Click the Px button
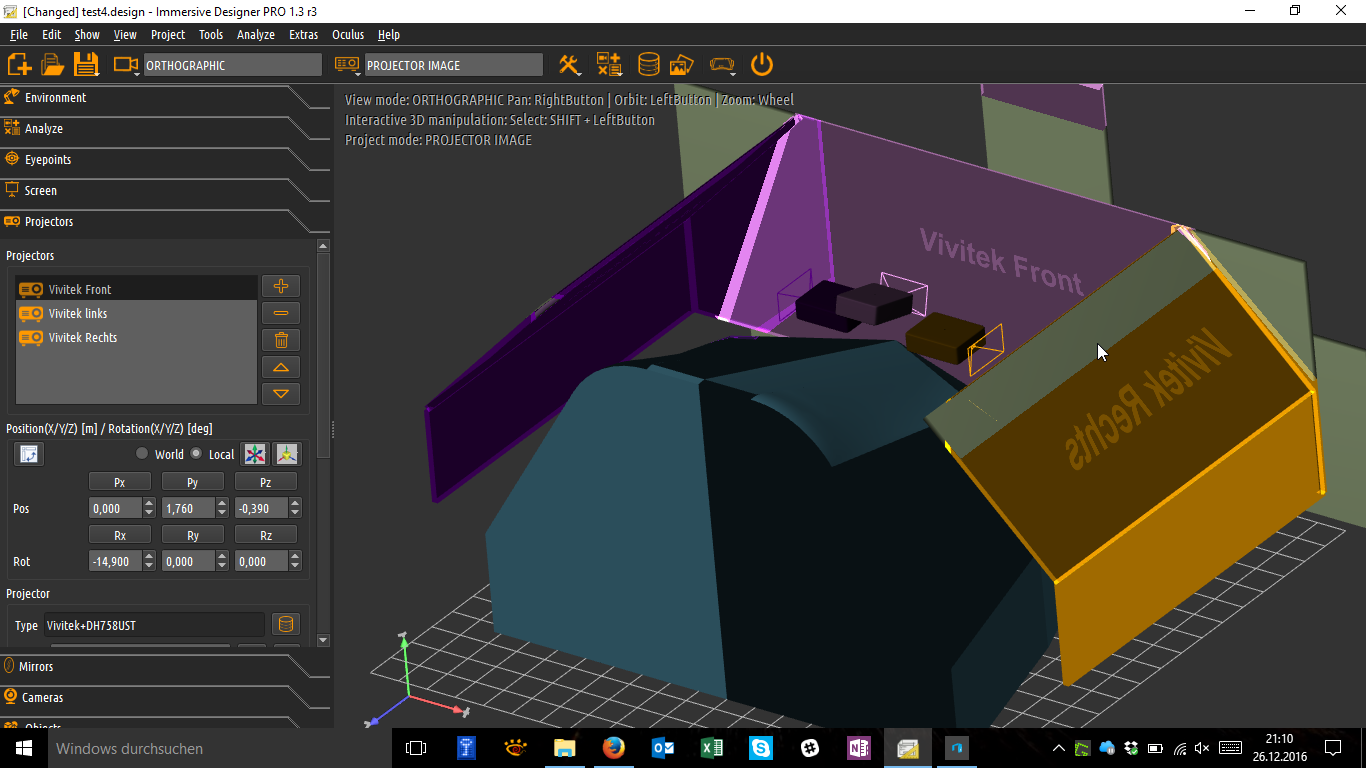 pos(120,482)
